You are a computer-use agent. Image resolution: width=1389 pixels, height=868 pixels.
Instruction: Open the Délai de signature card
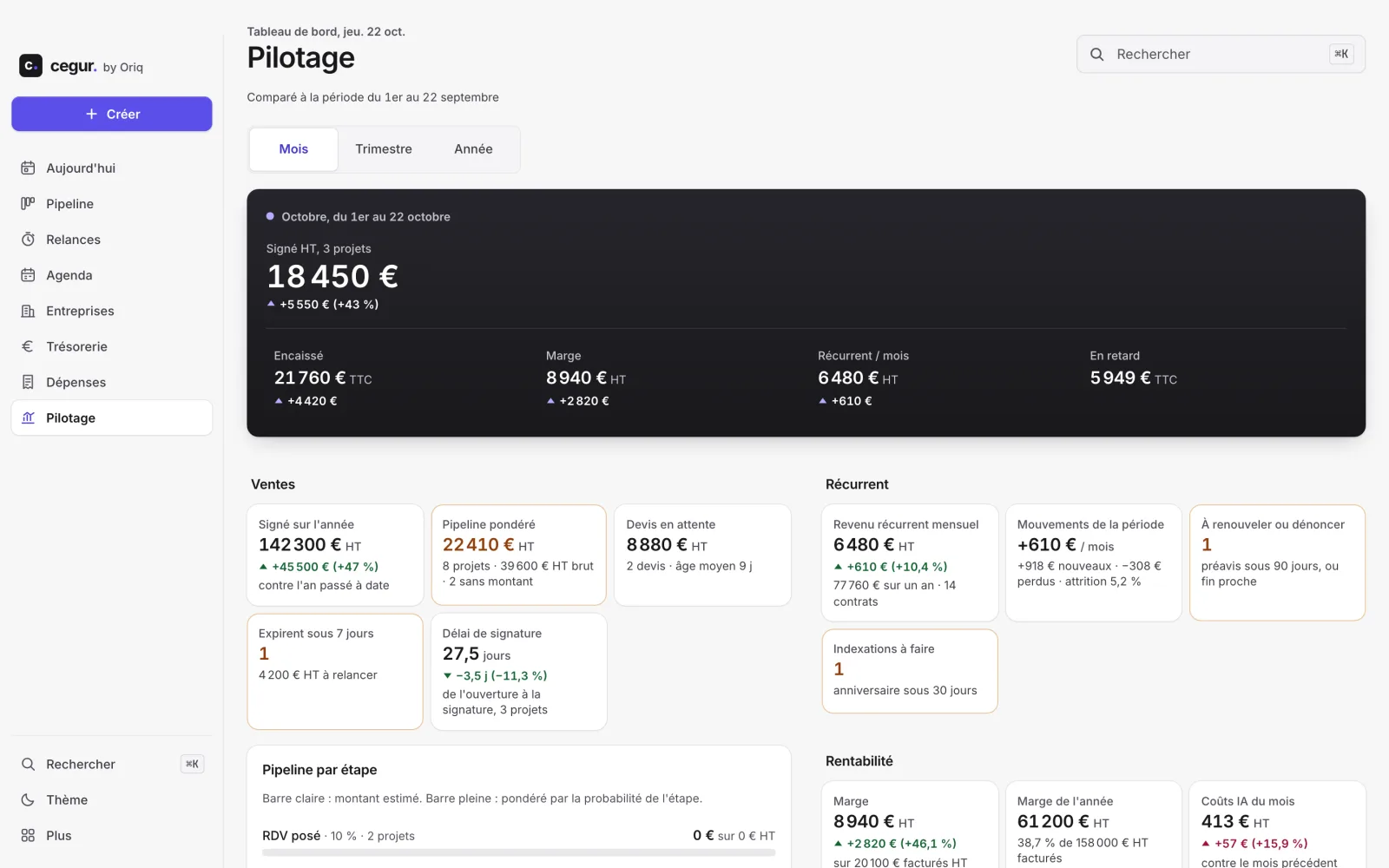click(x=518, y=672)
